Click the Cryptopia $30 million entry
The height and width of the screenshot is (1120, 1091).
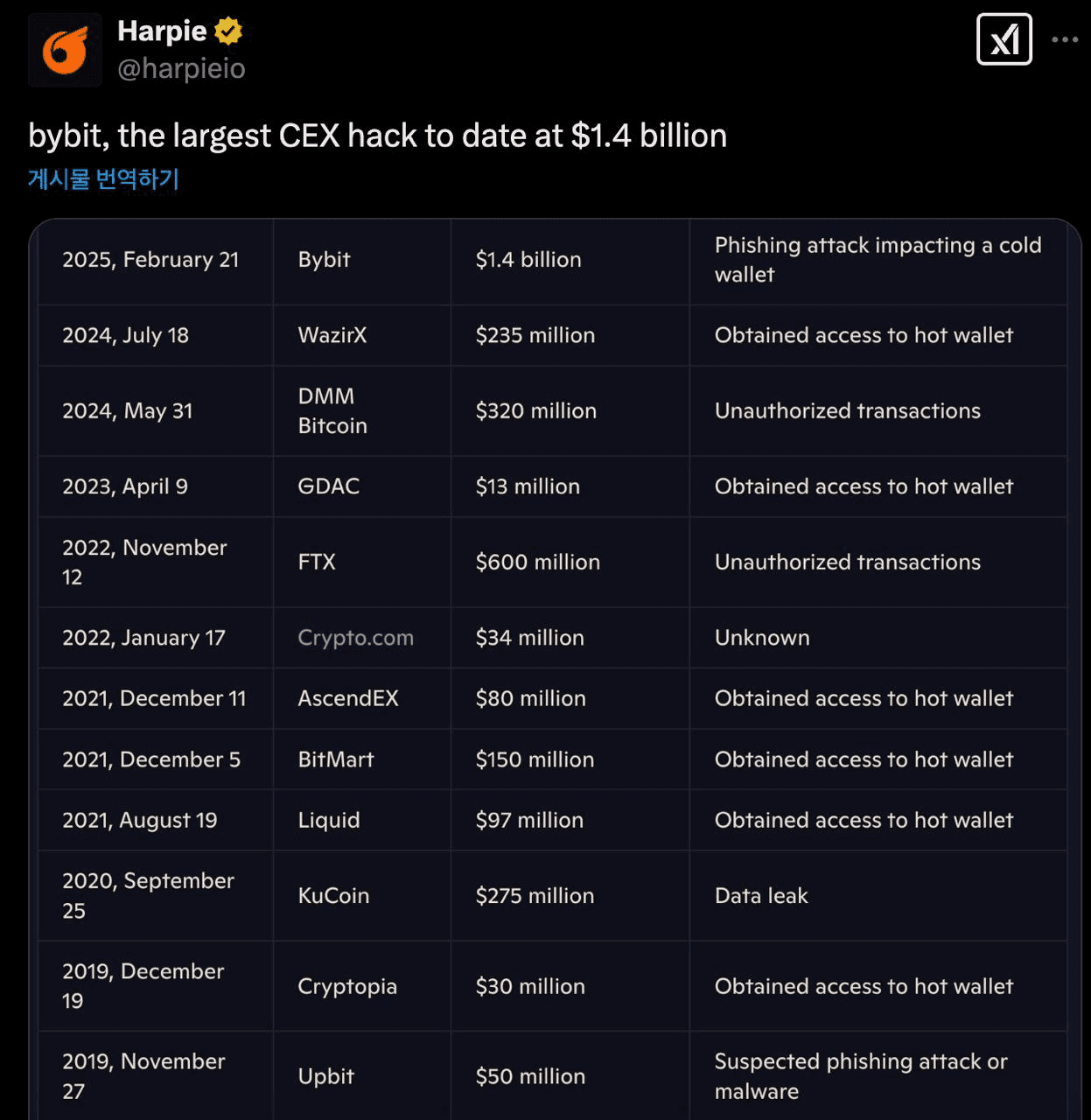[x=530, y=986]
